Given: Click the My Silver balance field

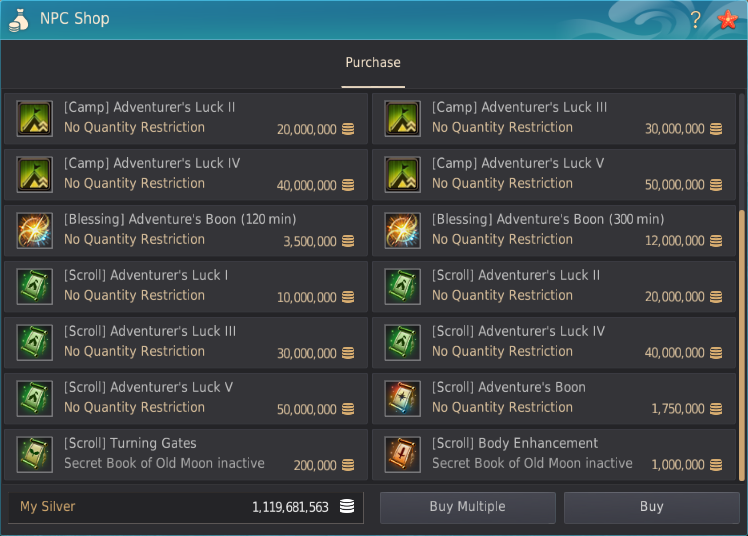Looking at the screenshot, I should [x=185, y=507].
